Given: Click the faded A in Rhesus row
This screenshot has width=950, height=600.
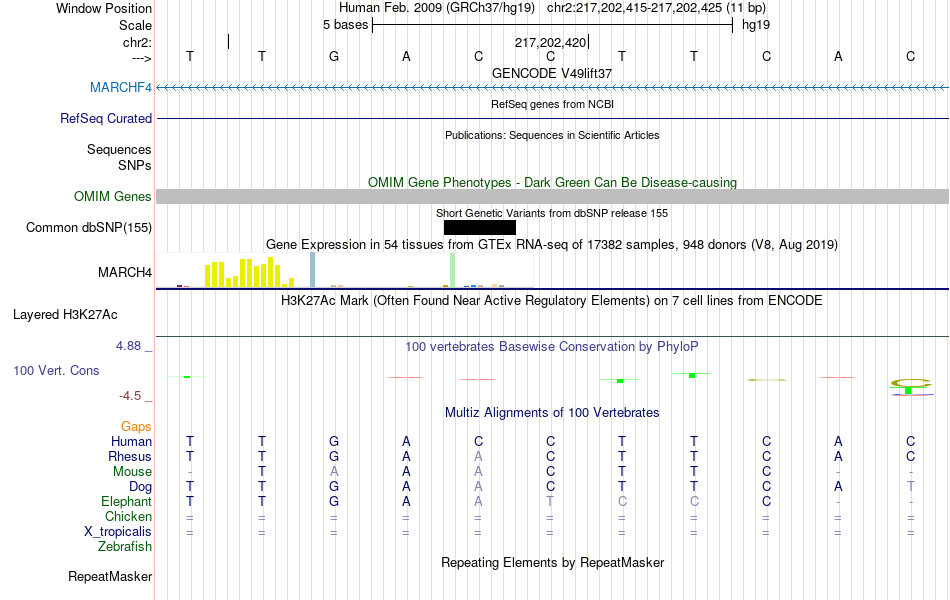Looking at the screenshot, I should pyautogui.click(x=478, y=456).
